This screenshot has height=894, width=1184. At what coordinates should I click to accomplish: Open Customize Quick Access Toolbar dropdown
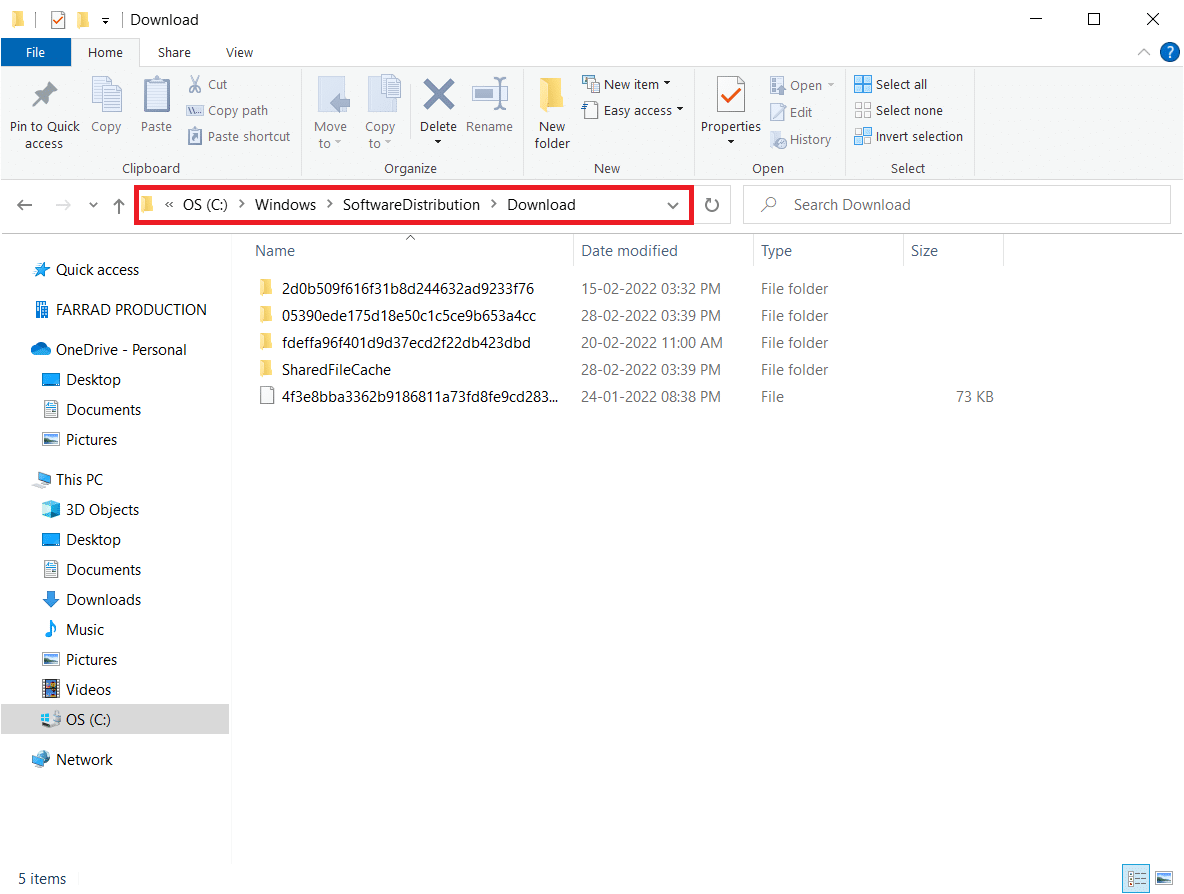pos(106,20)
